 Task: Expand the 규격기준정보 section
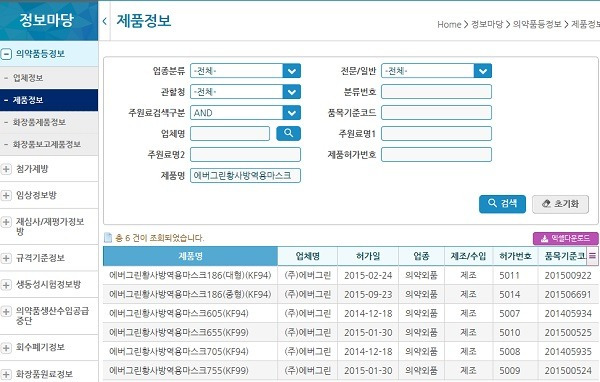click(49, 258)
